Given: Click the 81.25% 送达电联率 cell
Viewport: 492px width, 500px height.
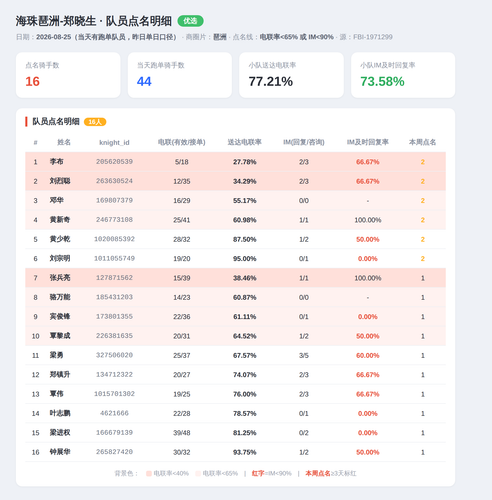Looking at the screenshot, I should [245, 433].
